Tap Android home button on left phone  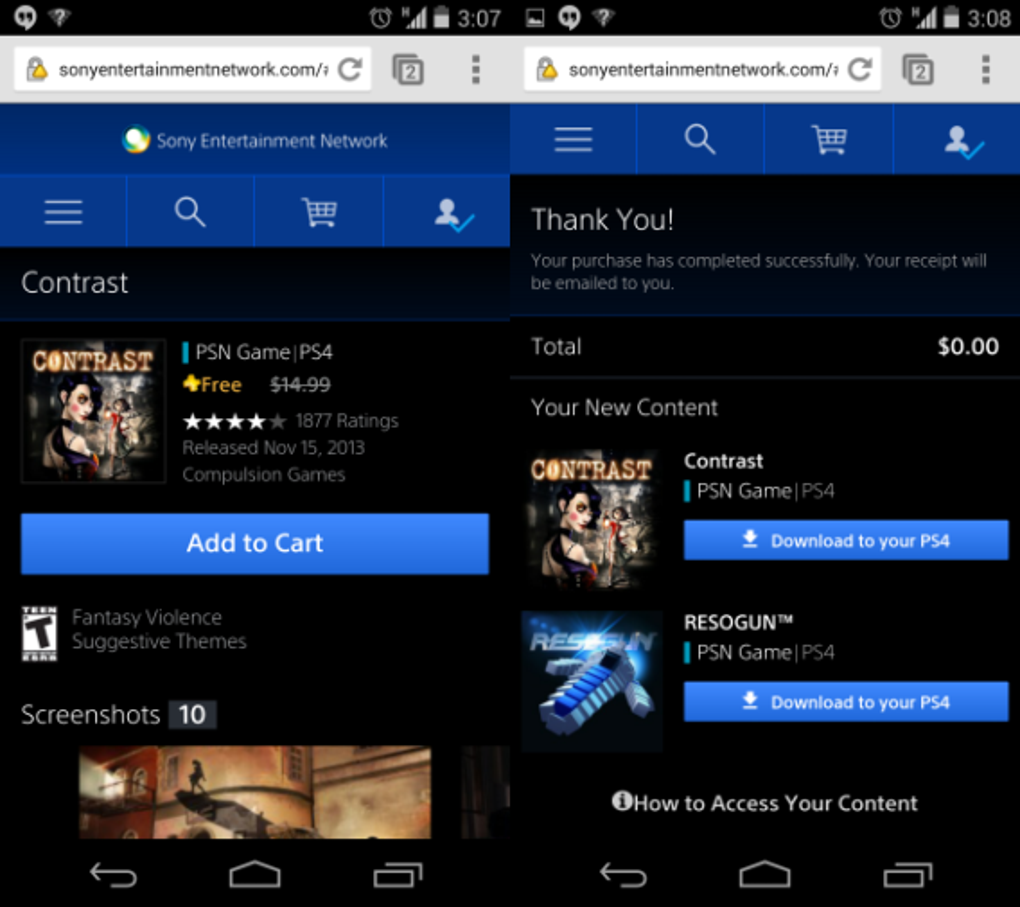pyautogui.click(x=255, y=874)
